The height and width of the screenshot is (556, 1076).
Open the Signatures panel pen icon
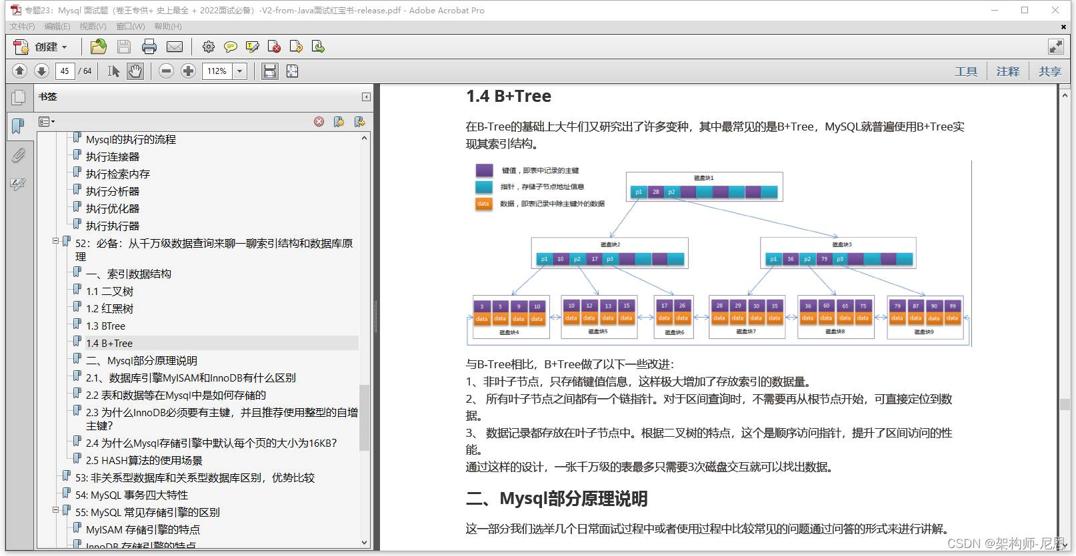pyautogui.click(x=18, y=184)
